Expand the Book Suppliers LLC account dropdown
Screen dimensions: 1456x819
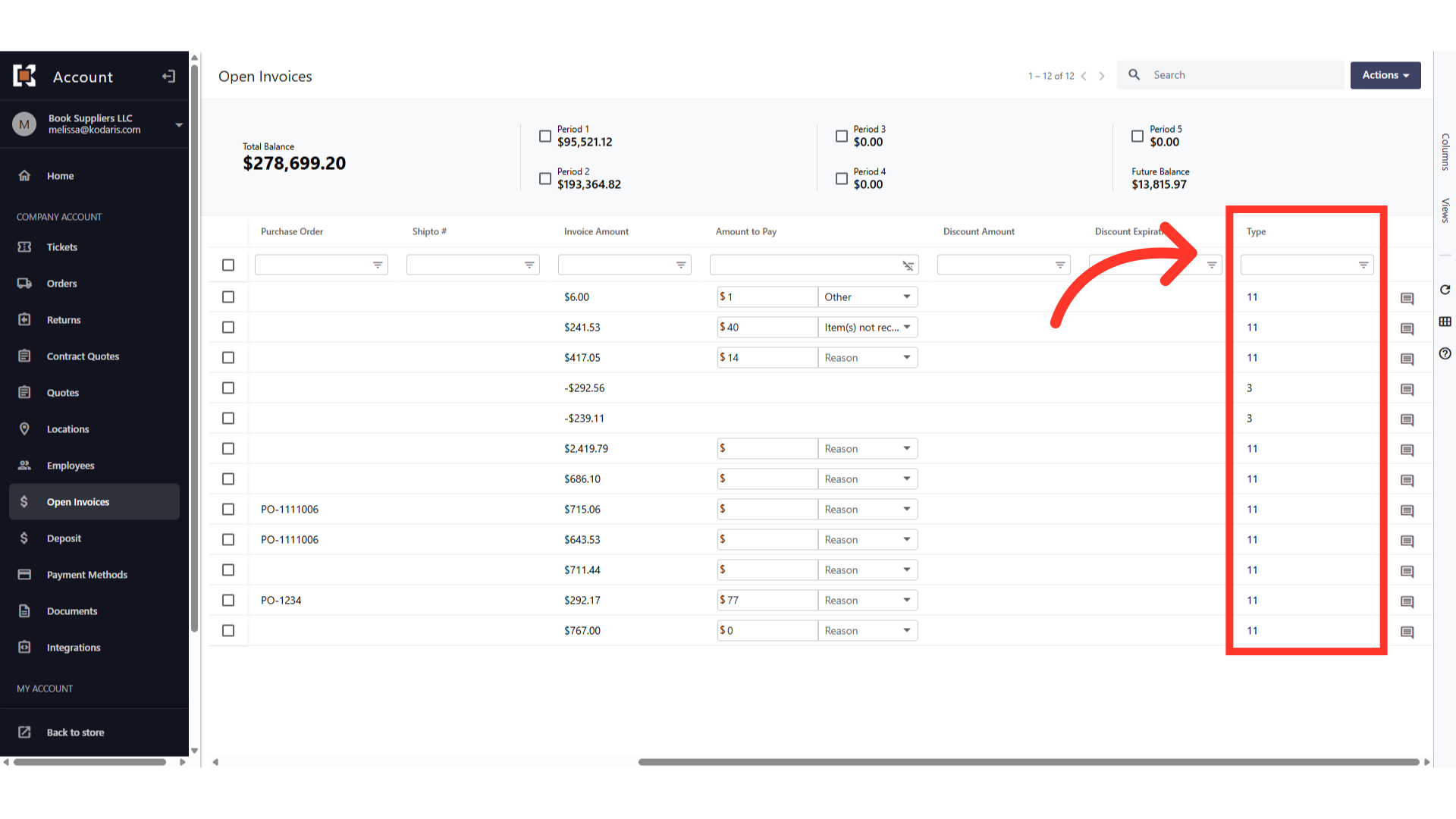(179, 124)
